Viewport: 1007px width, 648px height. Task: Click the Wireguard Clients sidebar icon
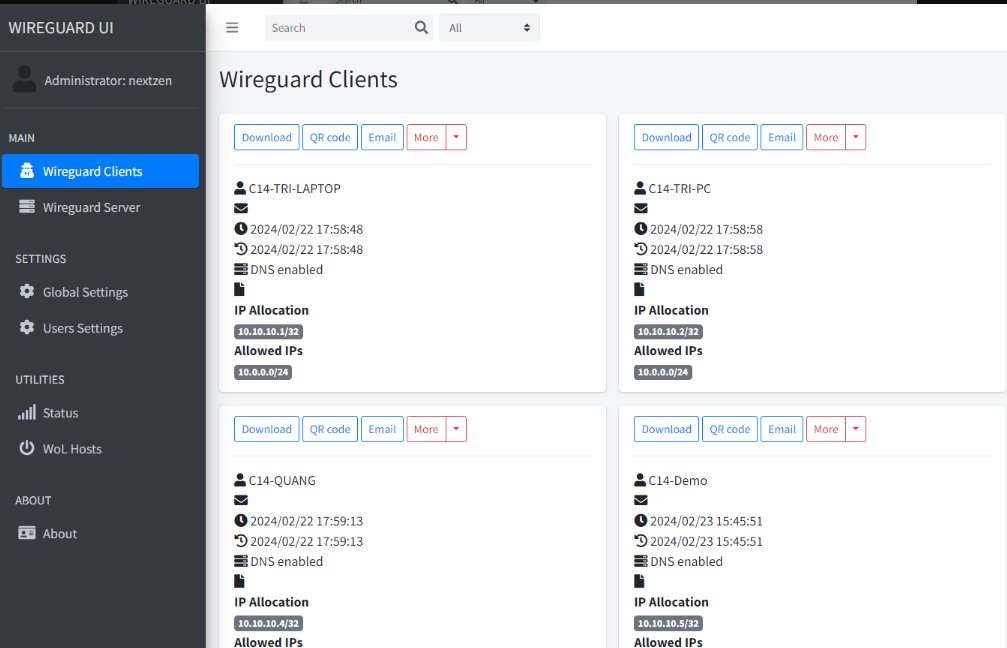coord(26,171)
